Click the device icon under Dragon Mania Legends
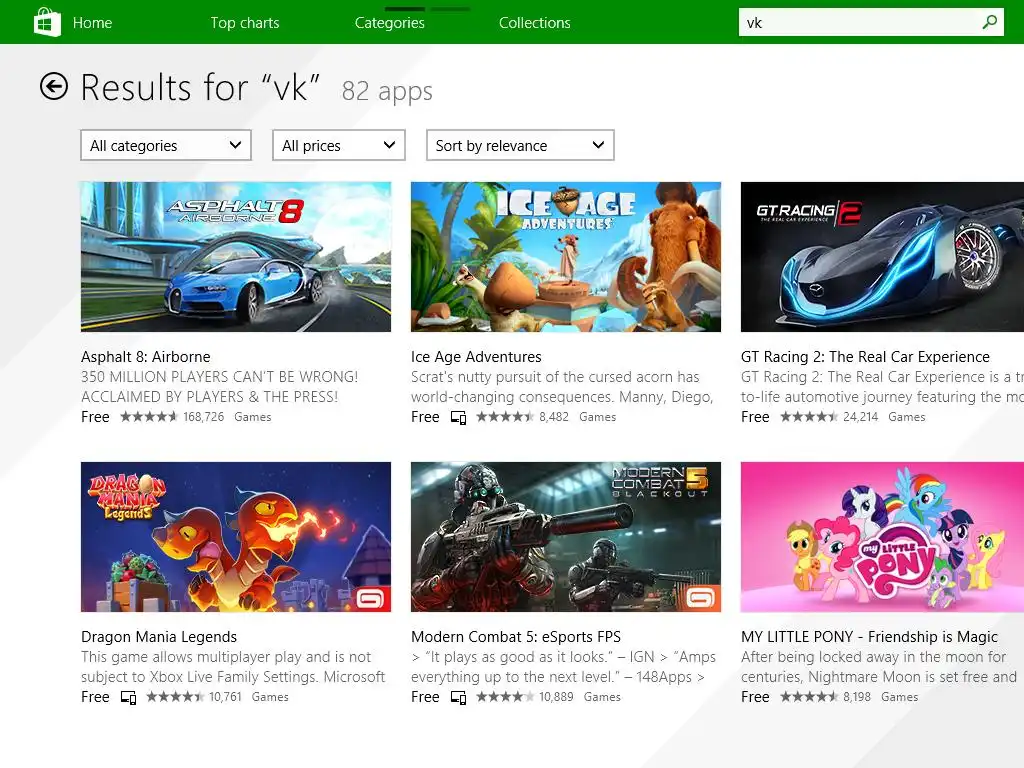Screen dimensions: 1024x768 pyautogui.click(x=129, y=697)
